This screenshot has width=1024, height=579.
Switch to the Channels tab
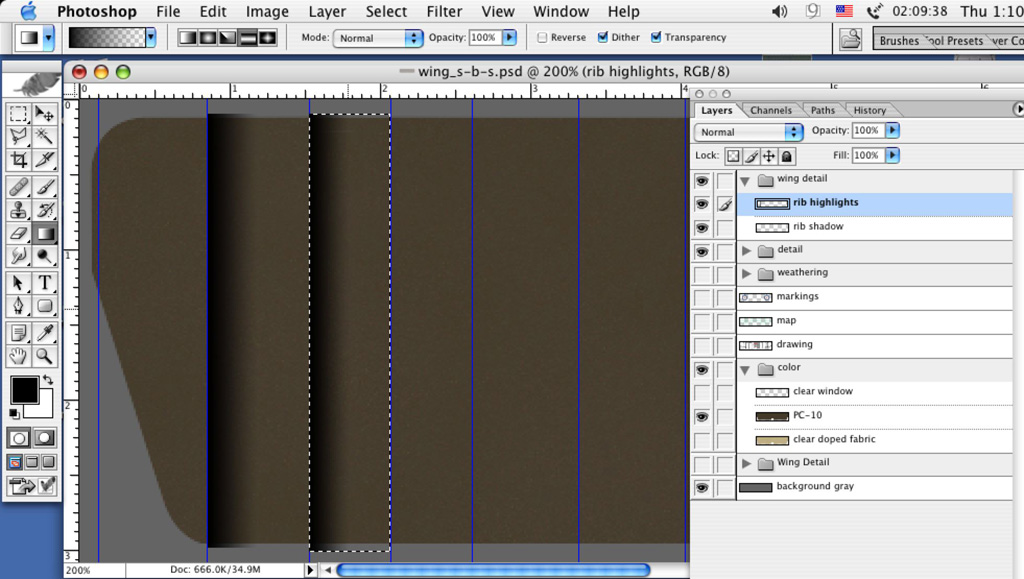(x=771, y=110)
